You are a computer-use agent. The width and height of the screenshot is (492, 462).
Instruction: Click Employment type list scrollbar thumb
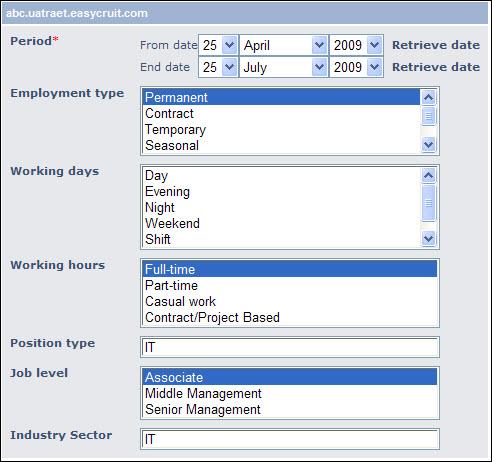(x=428, y=116)
